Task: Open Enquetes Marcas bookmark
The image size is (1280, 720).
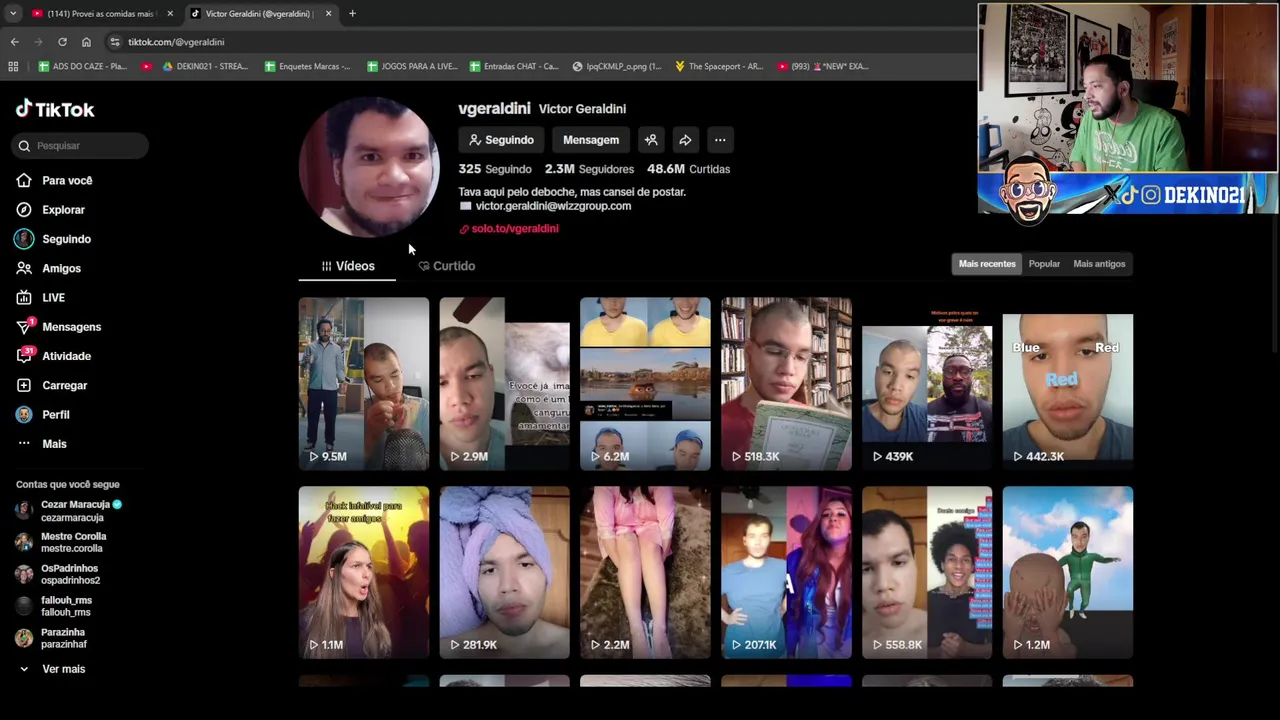Action: click(307, 66)
